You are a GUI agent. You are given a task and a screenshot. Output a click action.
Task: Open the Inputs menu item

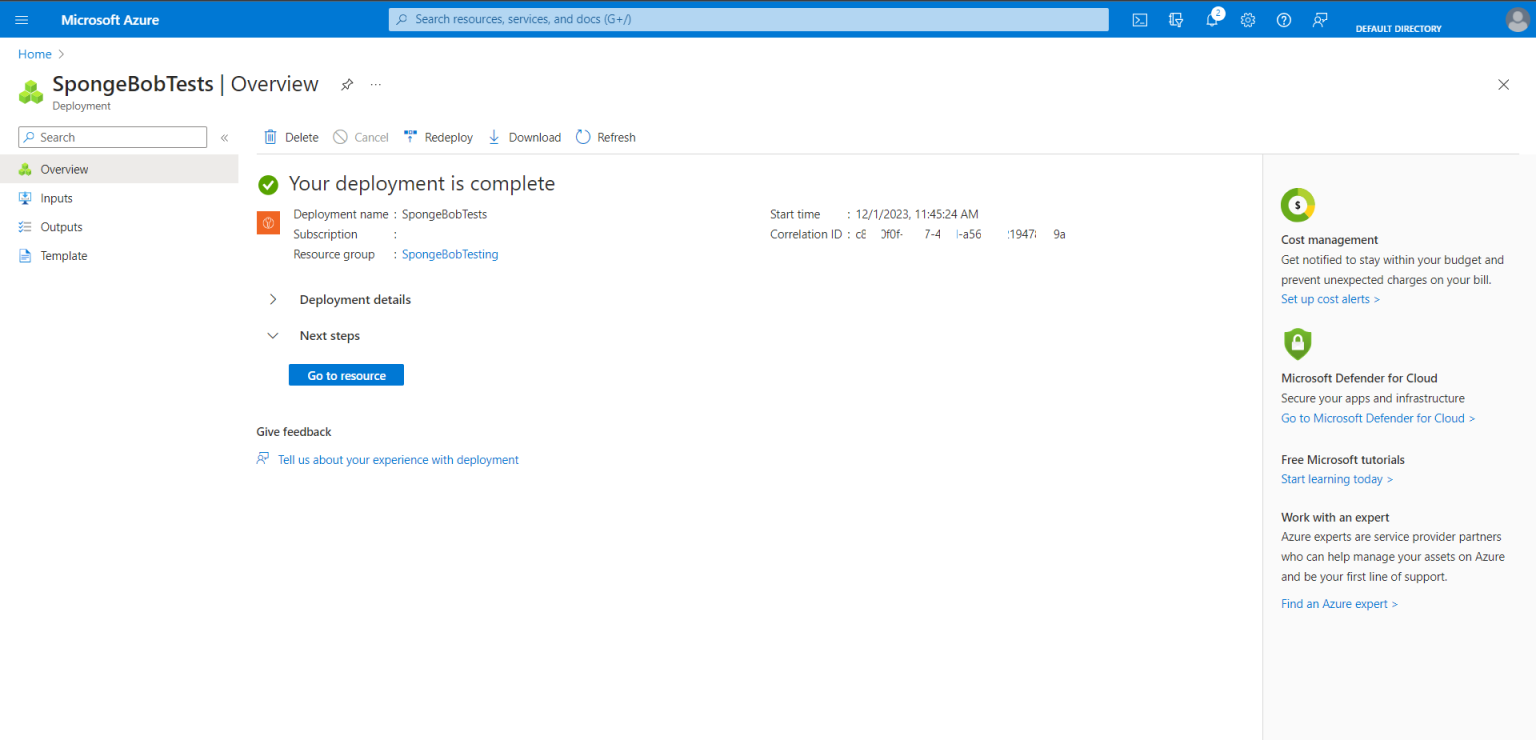click(x=56, y=199)
